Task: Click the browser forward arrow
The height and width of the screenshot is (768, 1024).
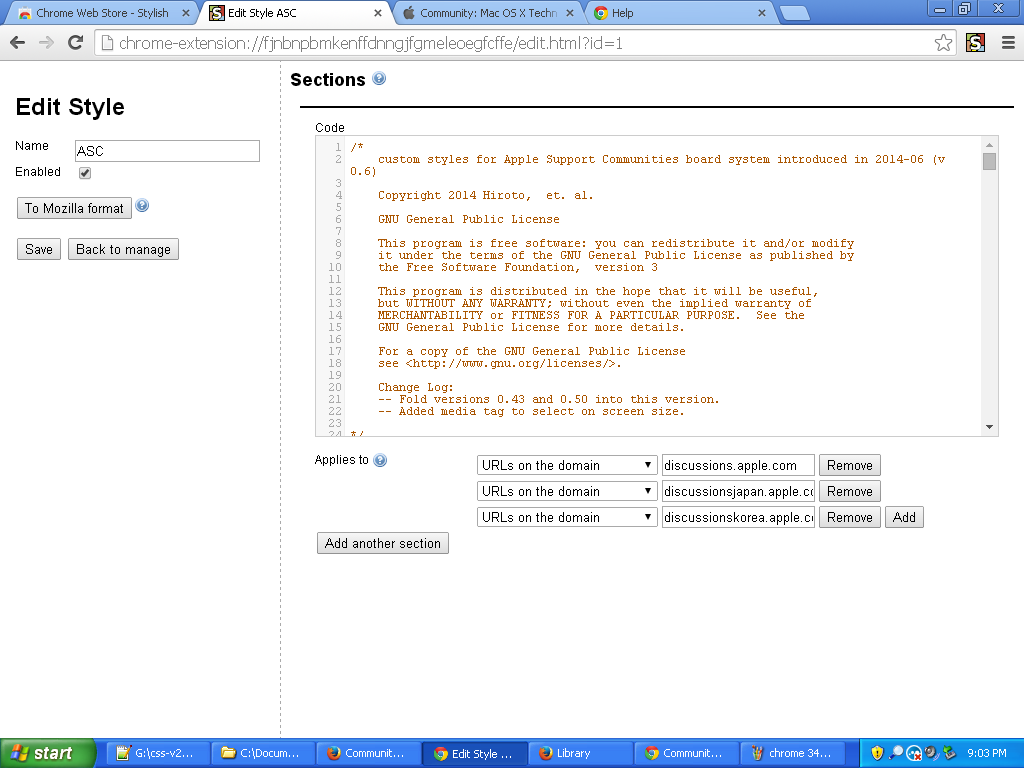Action: point(46,43)
